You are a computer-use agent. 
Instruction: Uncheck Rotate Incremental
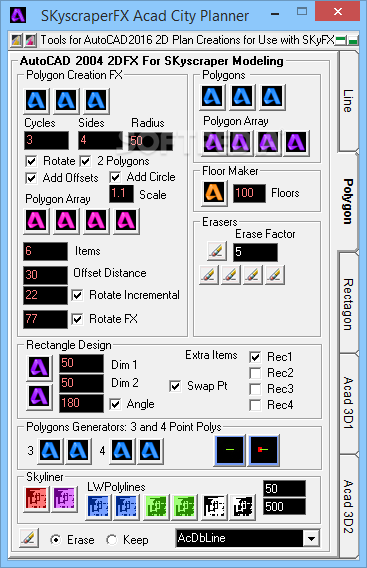pos(77,295)
